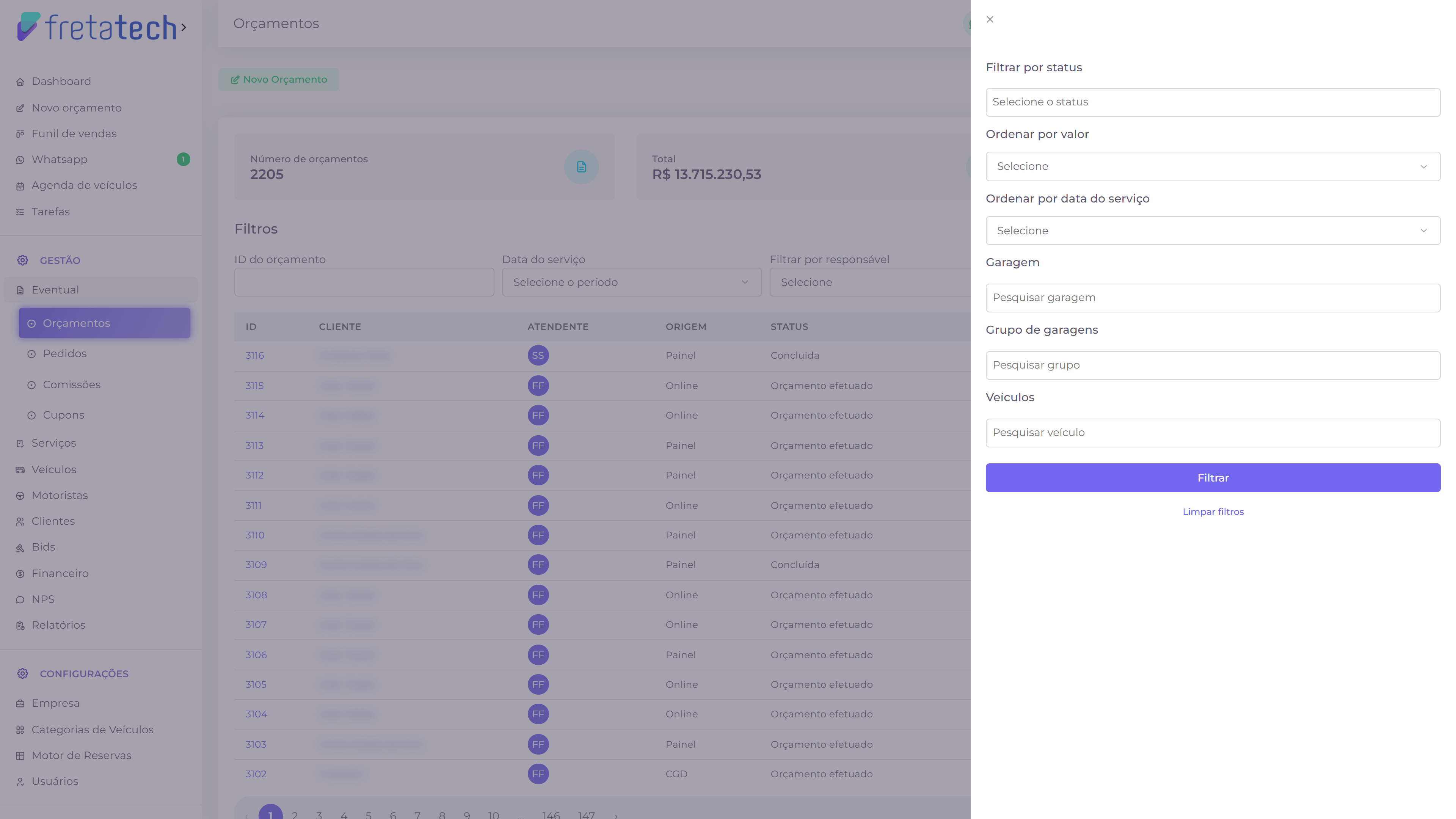
Task: Click the STATUS column header
Action: point(789,327)
